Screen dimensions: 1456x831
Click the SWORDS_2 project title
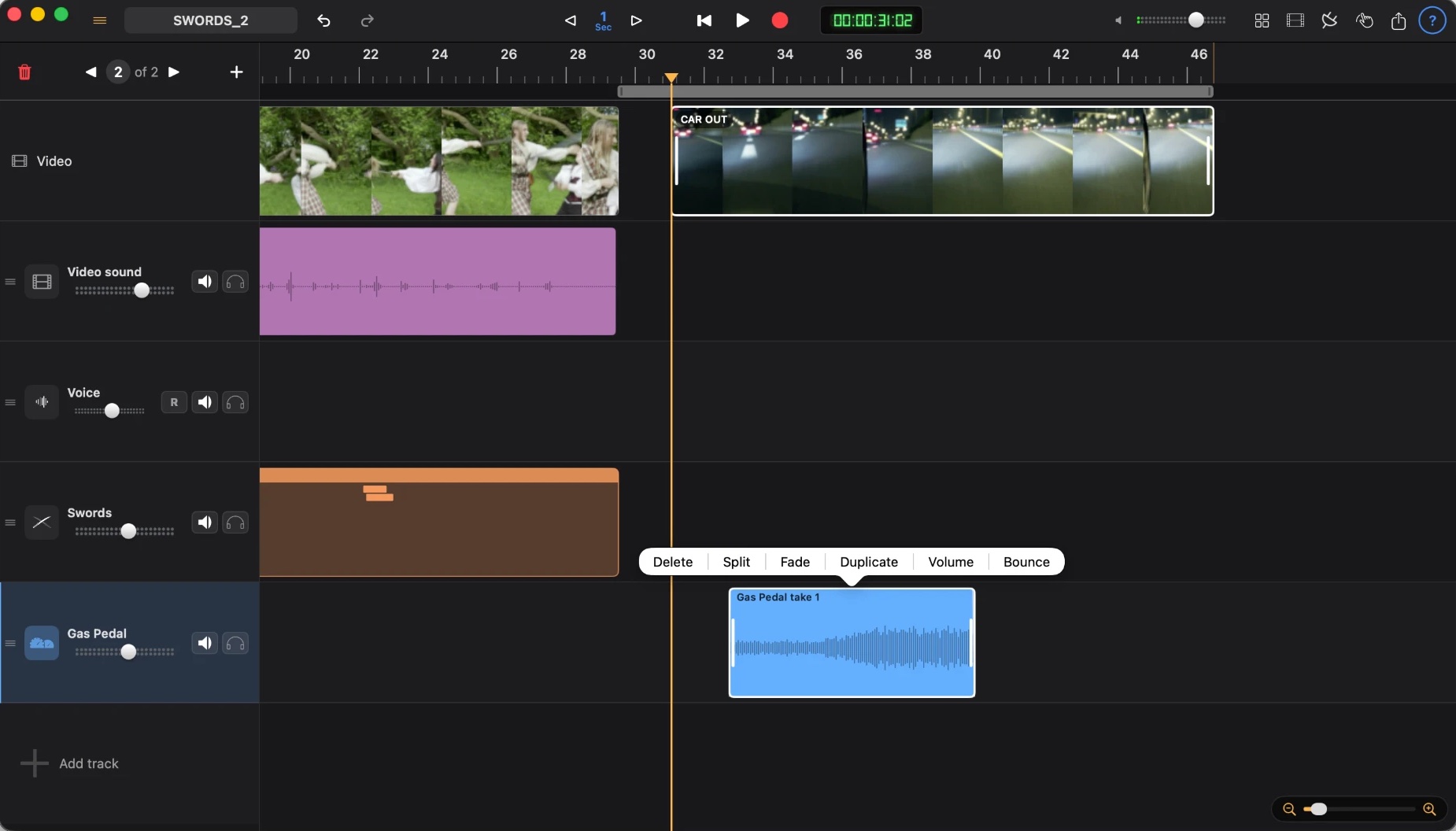click(211, 20)
